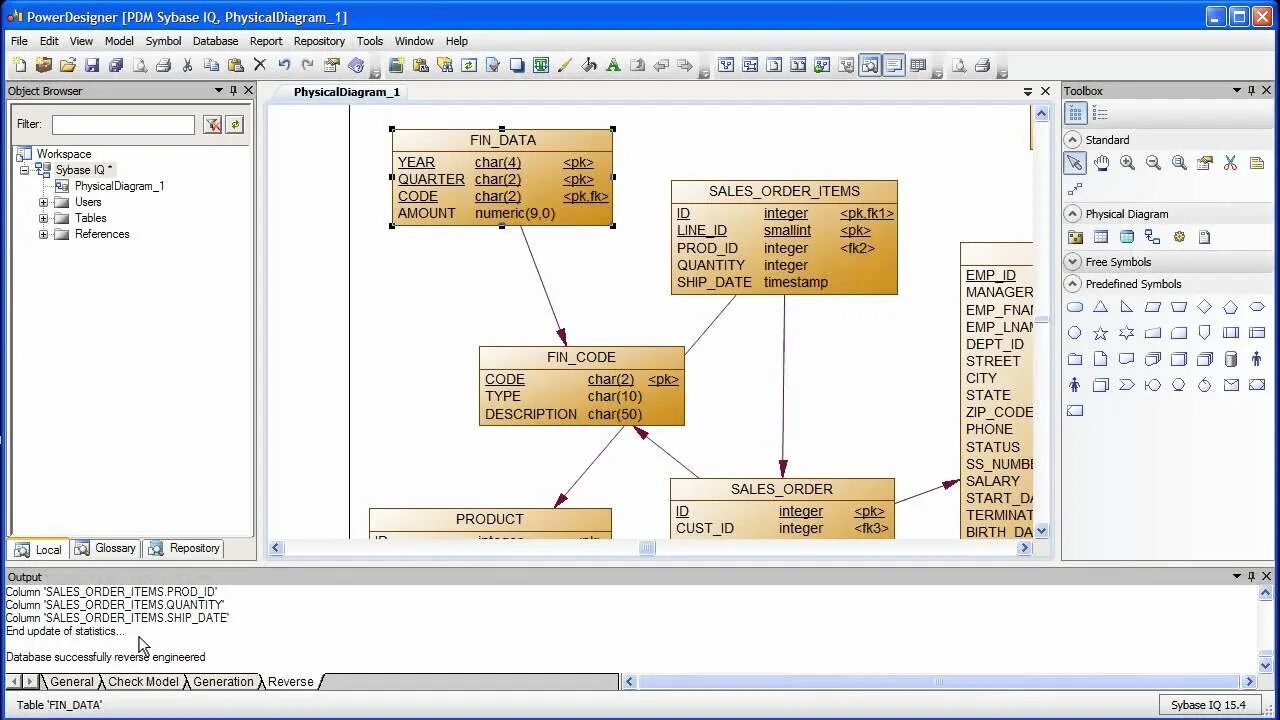Open the Tools menu
Screen dimensions: 1280x720
coord(370,41)
